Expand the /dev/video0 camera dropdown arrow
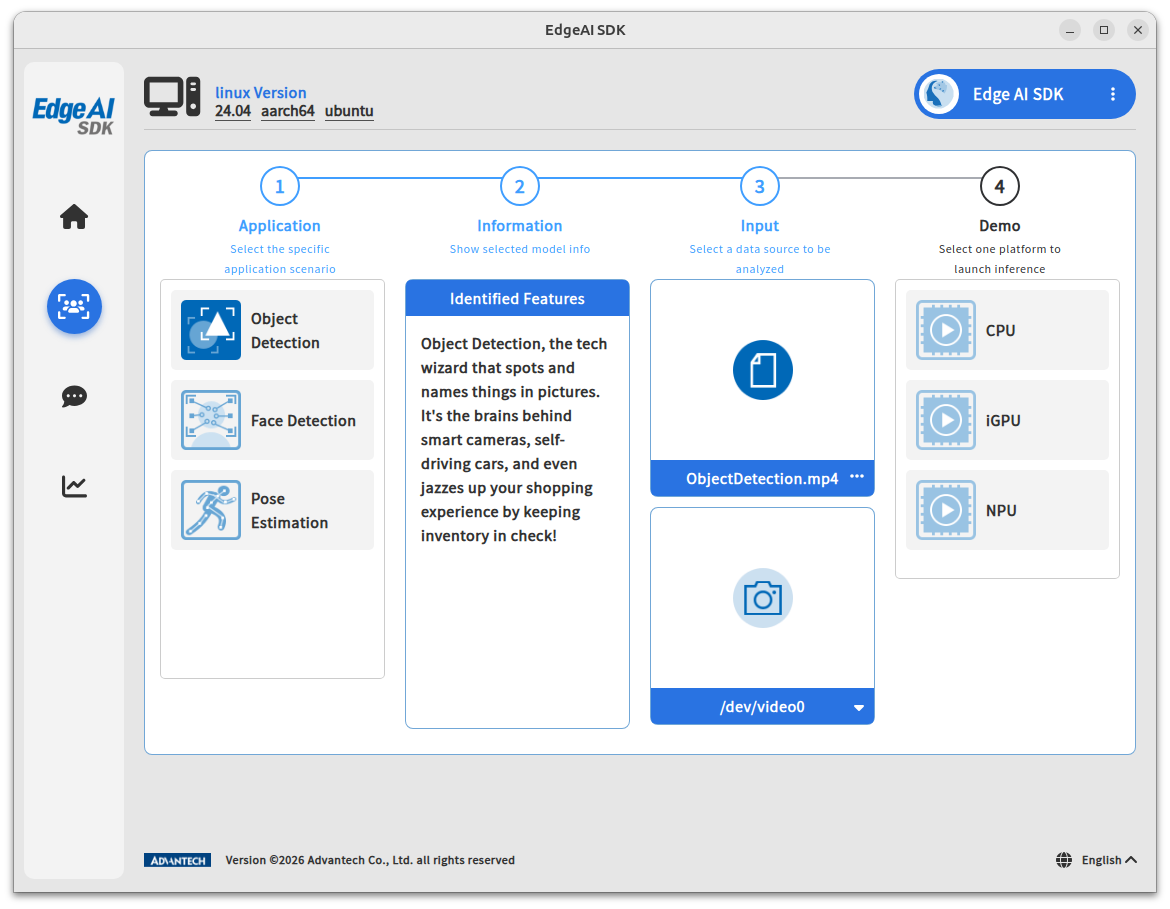1170x909 pixels. [859, 707]
